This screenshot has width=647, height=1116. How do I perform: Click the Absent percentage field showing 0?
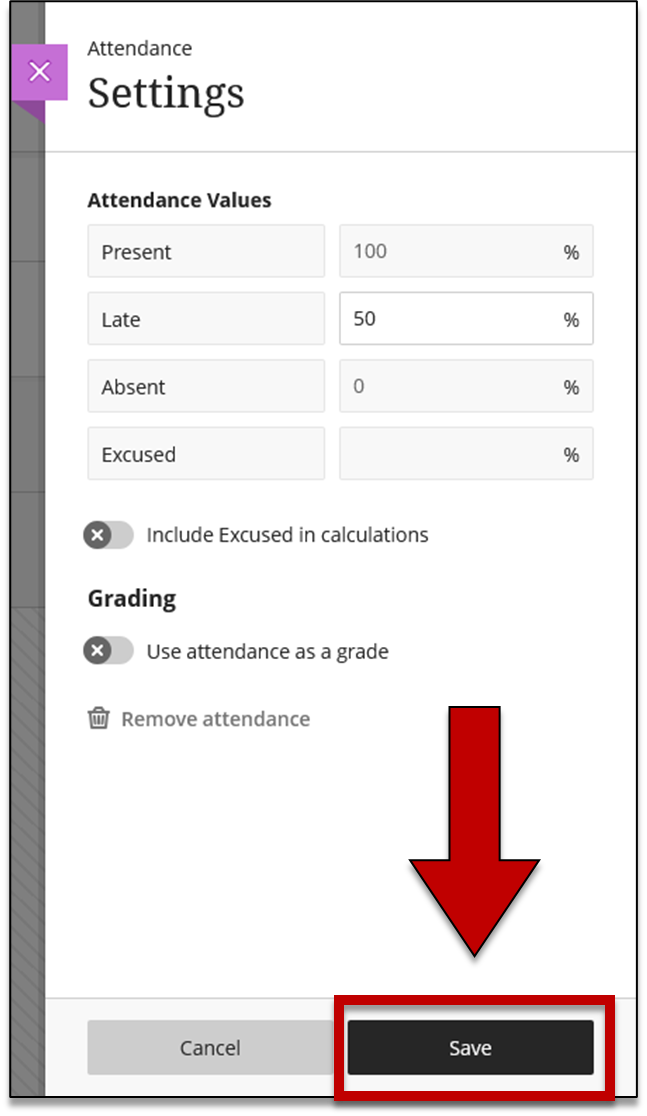point(450,386)
